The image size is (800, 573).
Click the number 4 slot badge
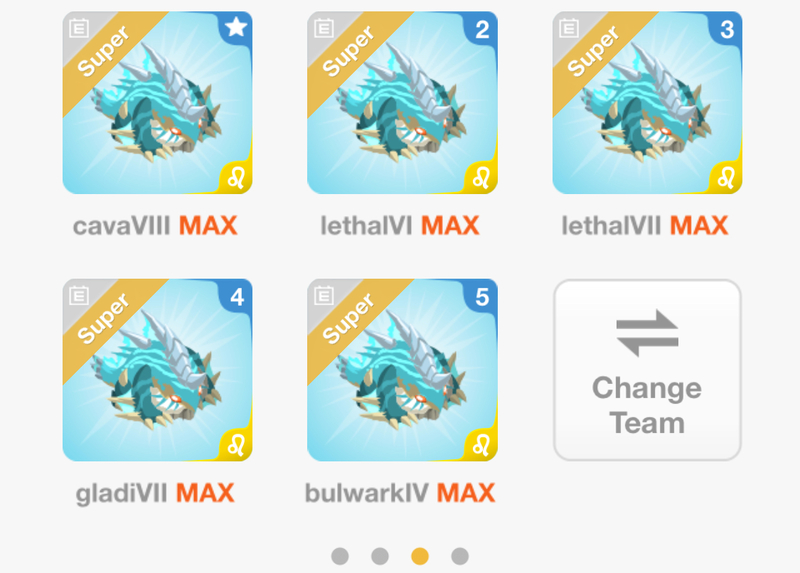(x=236, y=296)
